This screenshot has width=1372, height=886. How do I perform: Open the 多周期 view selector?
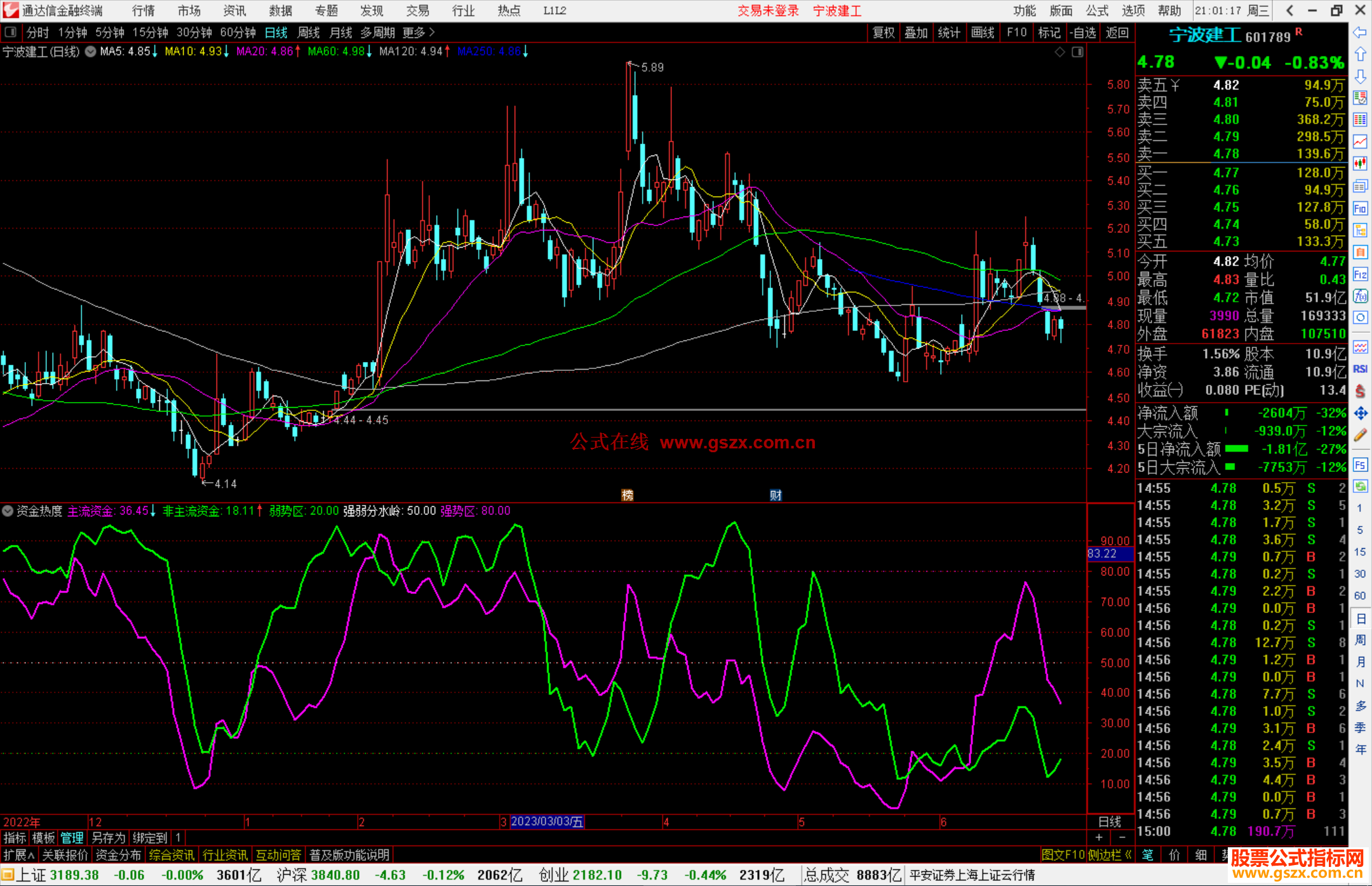pos(377,32)
